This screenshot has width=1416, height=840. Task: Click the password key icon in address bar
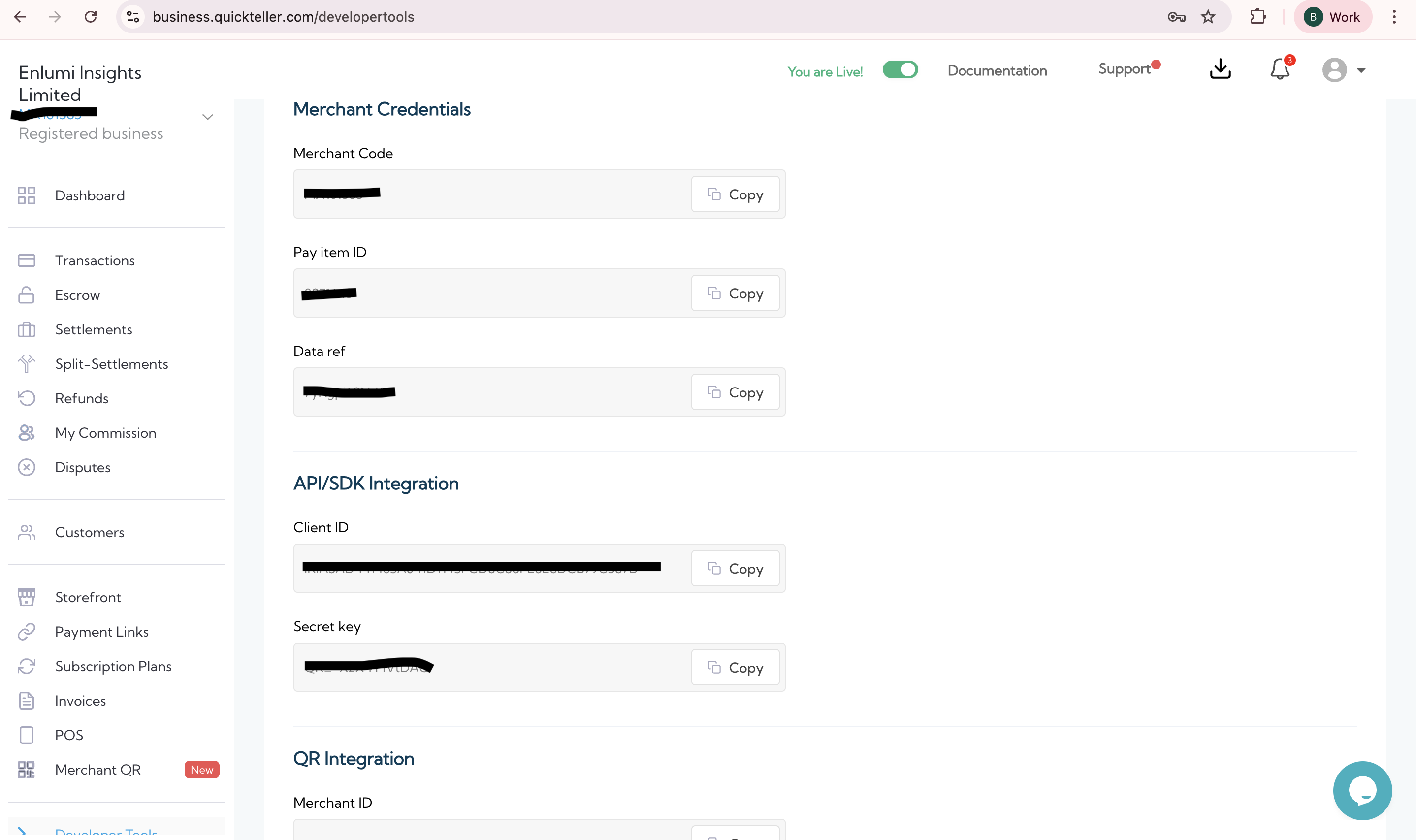1176,17
